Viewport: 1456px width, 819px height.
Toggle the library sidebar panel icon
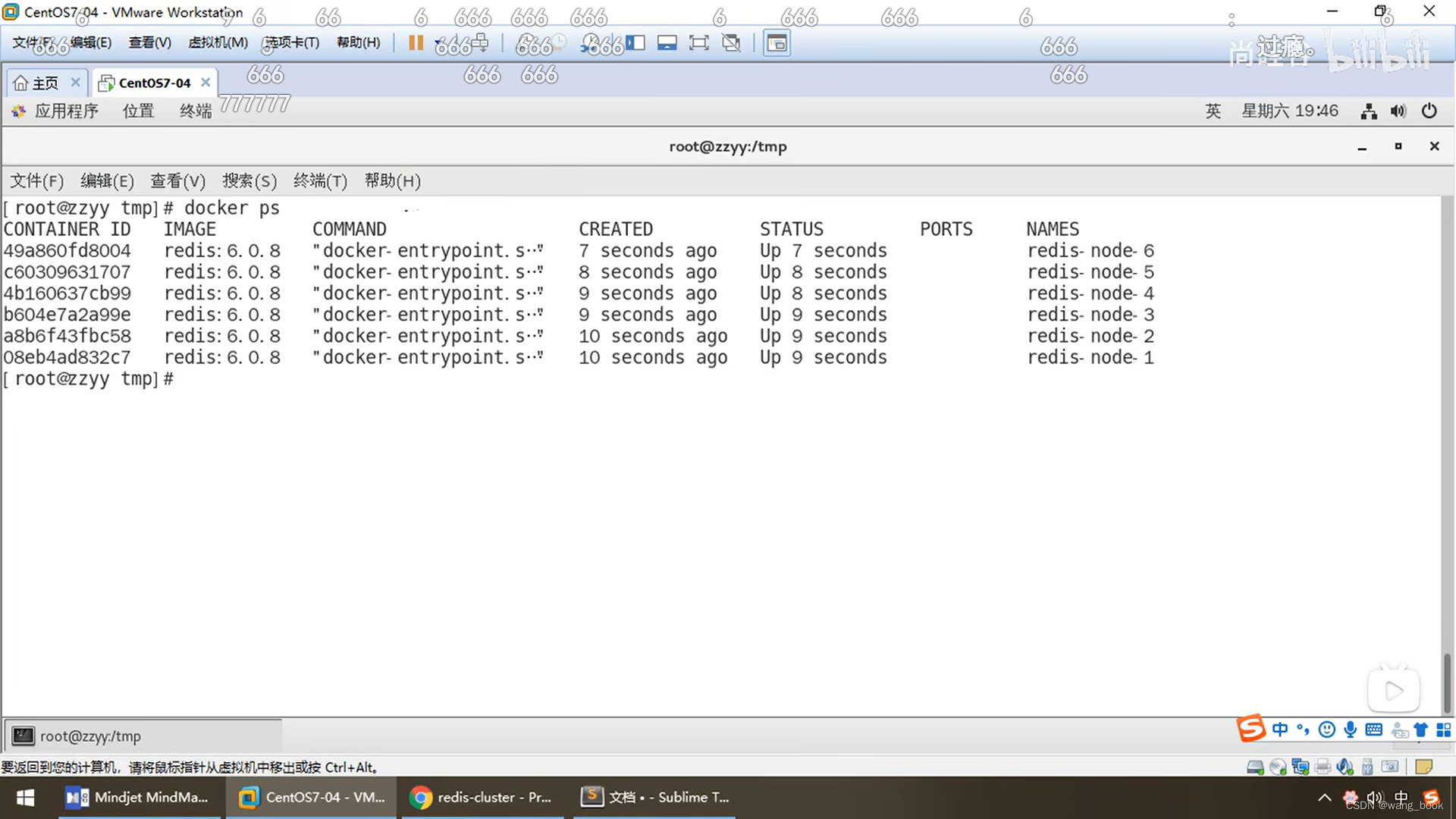coord(635,43)
